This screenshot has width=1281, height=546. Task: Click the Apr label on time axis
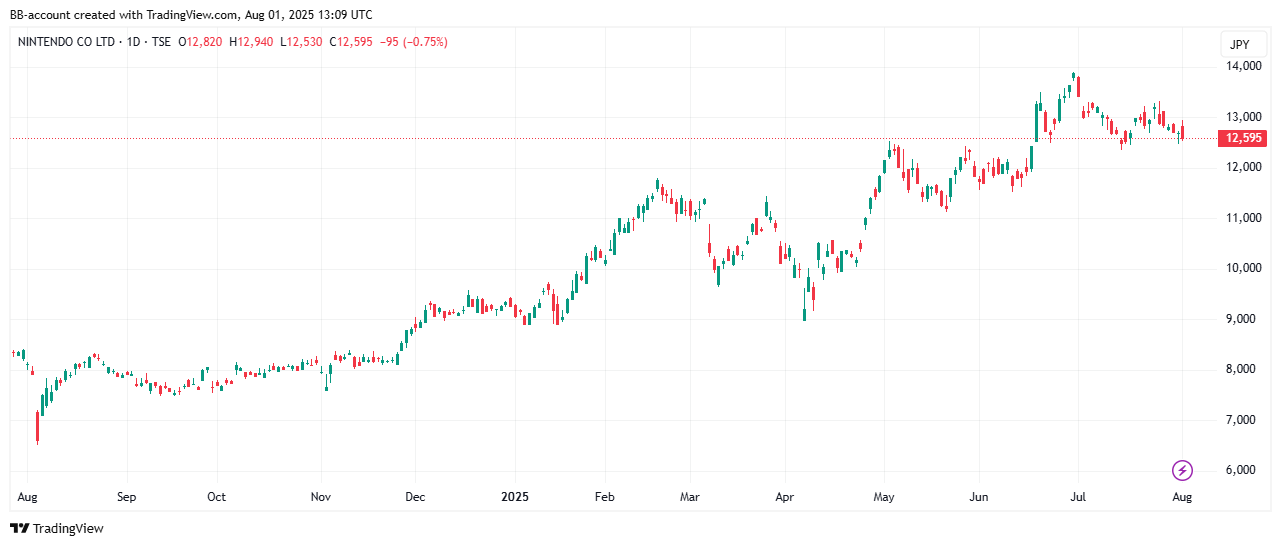click(x=784, y=496)
